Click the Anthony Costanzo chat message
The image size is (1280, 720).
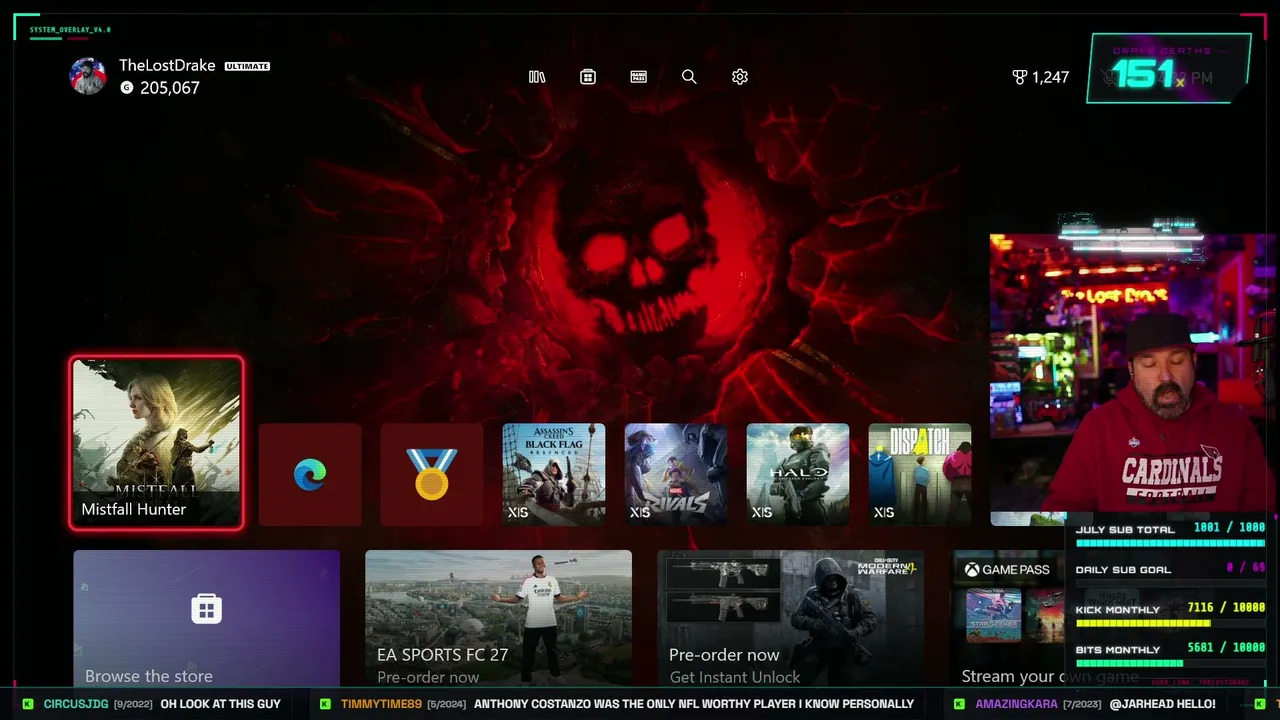(x=694, y=704)
